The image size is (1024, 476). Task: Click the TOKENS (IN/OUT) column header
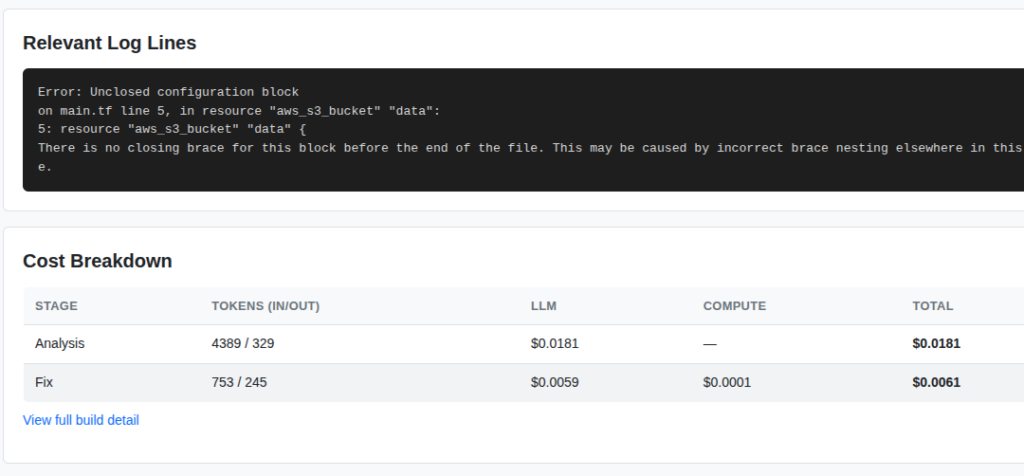265,306
